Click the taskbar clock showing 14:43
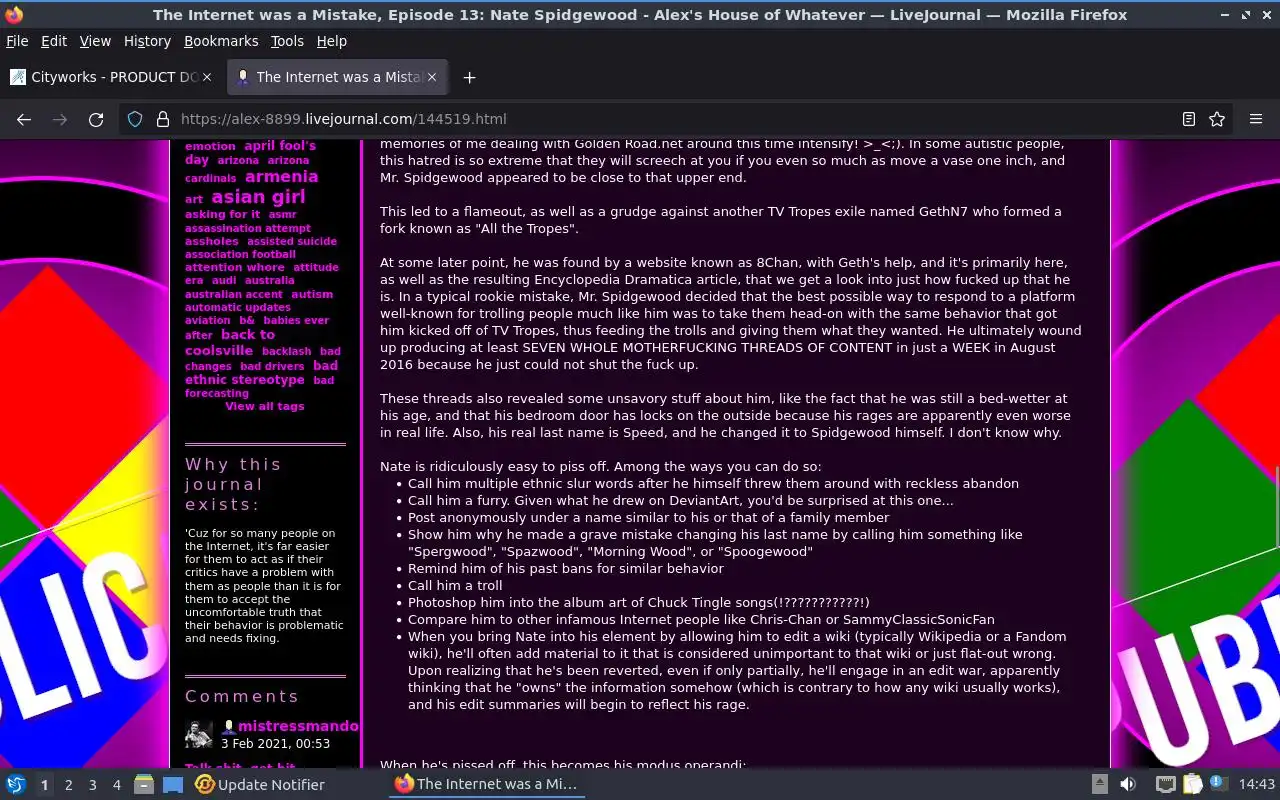The image size is (1280, 800). pyautogui.click(x=1256, y=784)
